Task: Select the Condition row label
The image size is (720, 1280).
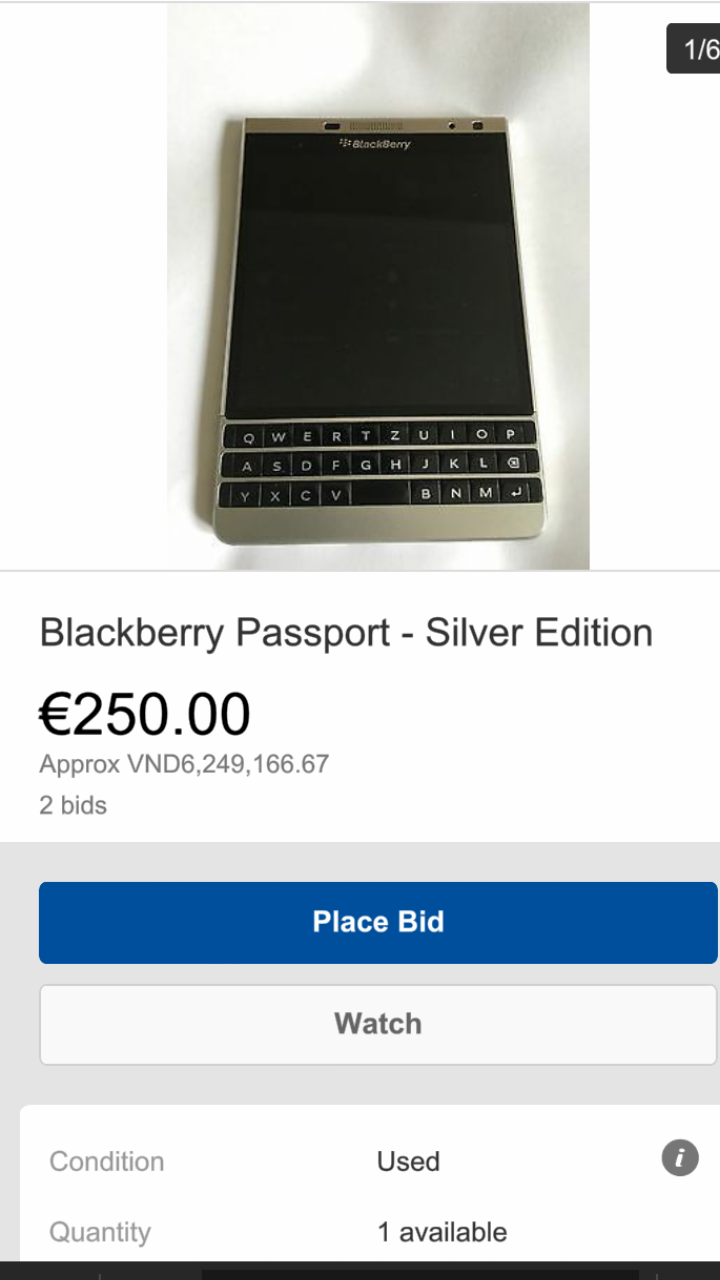Action: click(x=107, y=1161)
